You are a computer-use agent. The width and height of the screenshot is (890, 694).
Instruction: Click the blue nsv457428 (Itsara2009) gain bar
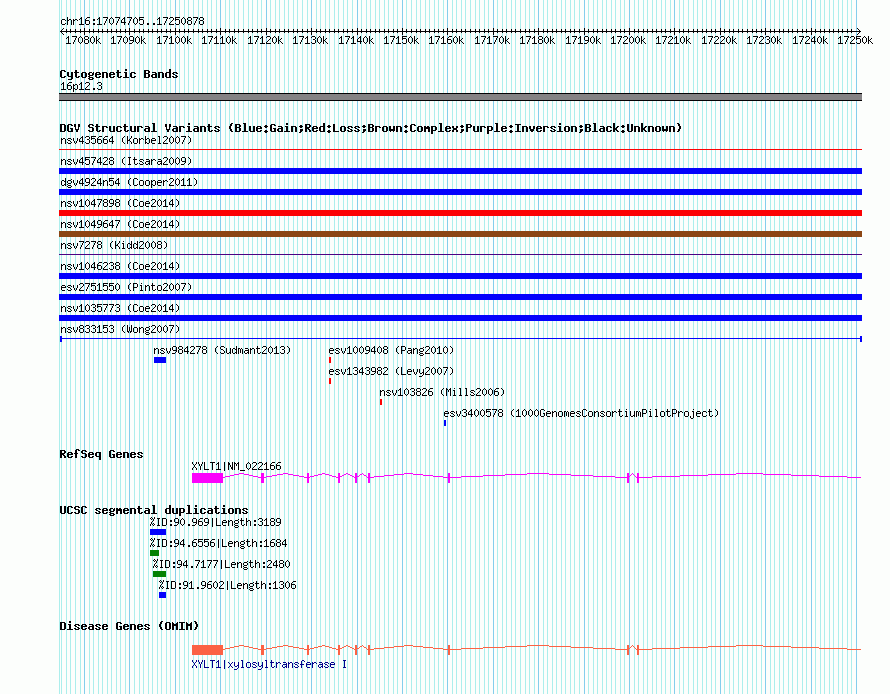point(460,171)
